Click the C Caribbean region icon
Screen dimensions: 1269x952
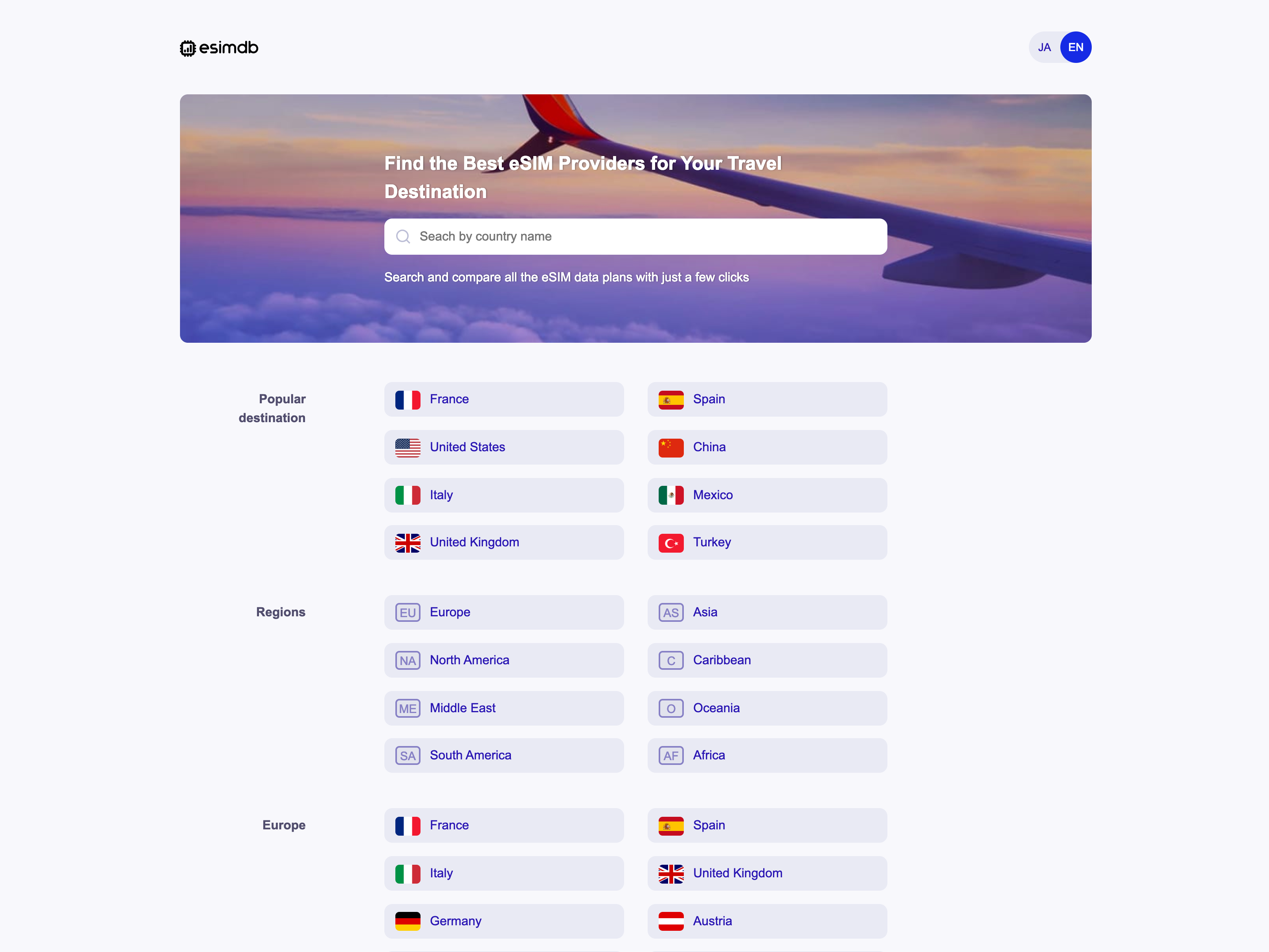(x=670, y=660)
